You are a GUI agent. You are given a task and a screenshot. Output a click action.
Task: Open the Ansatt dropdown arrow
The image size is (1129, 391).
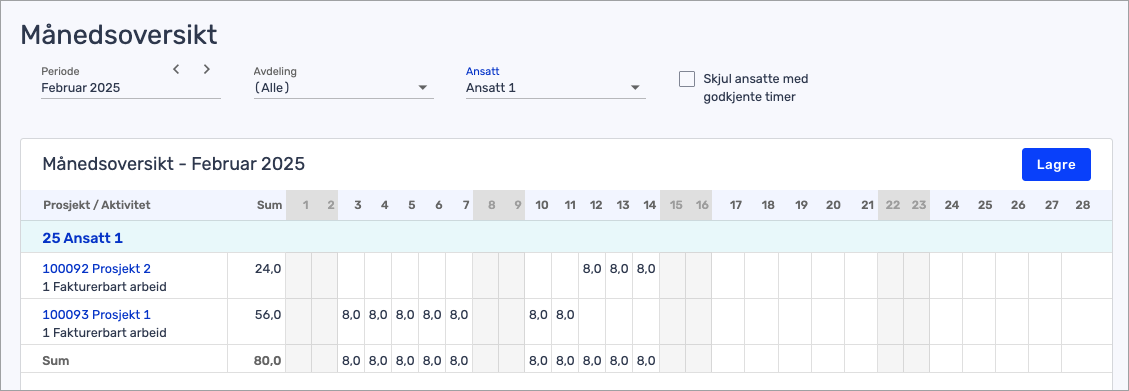coord(635,88)
